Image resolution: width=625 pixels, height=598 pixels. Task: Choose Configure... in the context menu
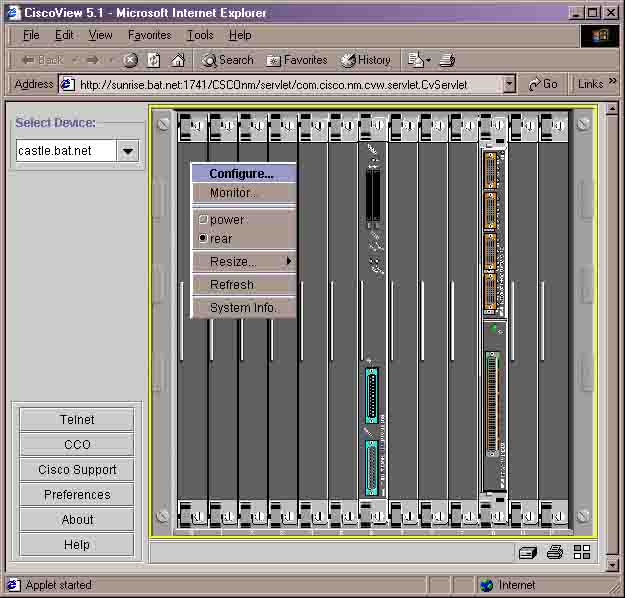coord(244,174)
